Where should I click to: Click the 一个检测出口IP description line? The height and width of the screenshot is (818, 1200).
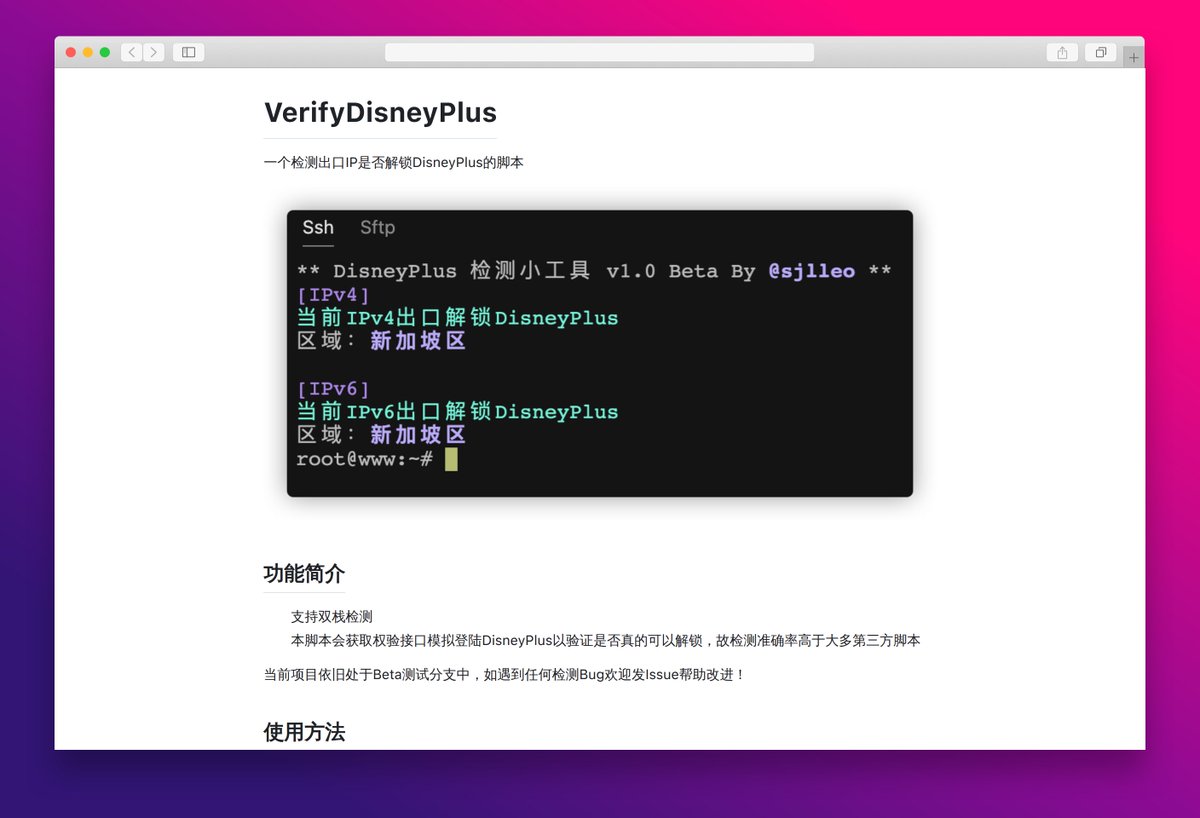point(394,162)
